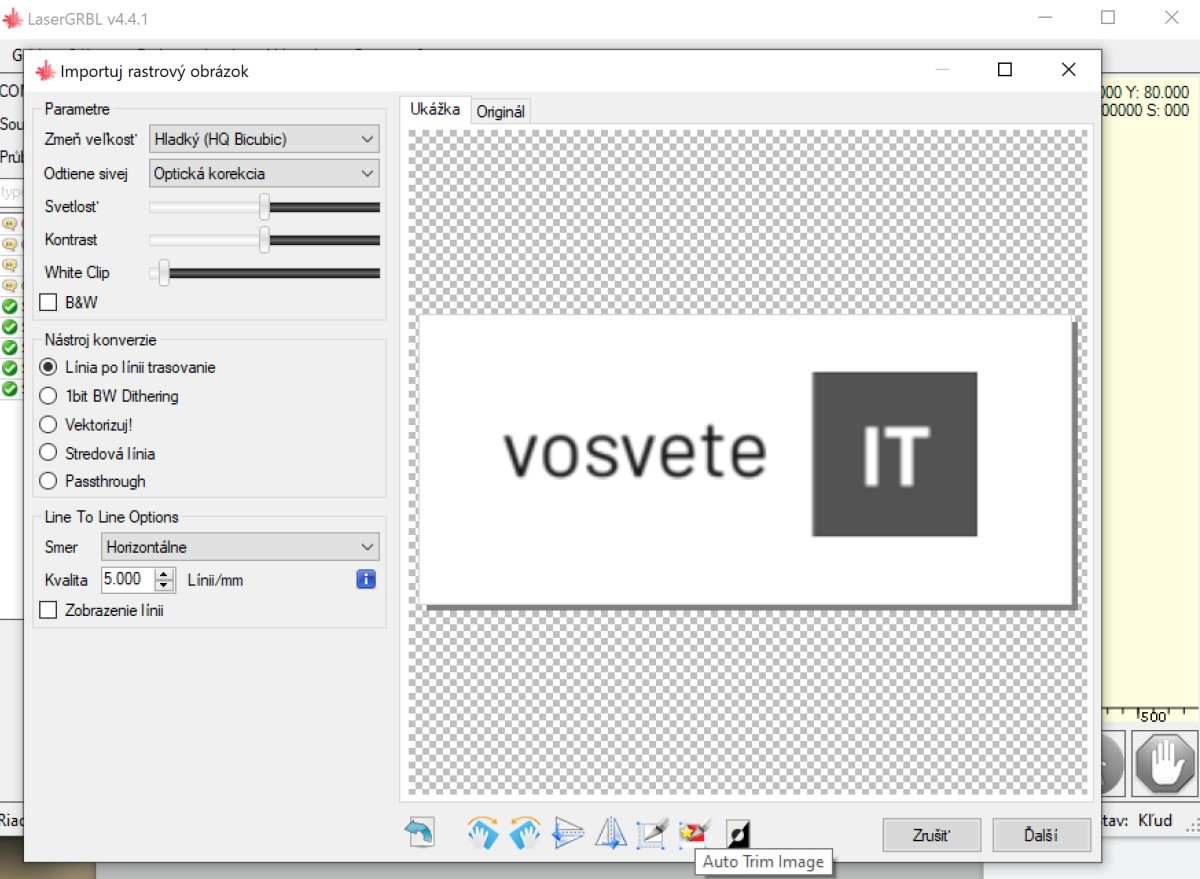
Task: Click the Línií/mm unit label
Action: click(x=215, y=580)
